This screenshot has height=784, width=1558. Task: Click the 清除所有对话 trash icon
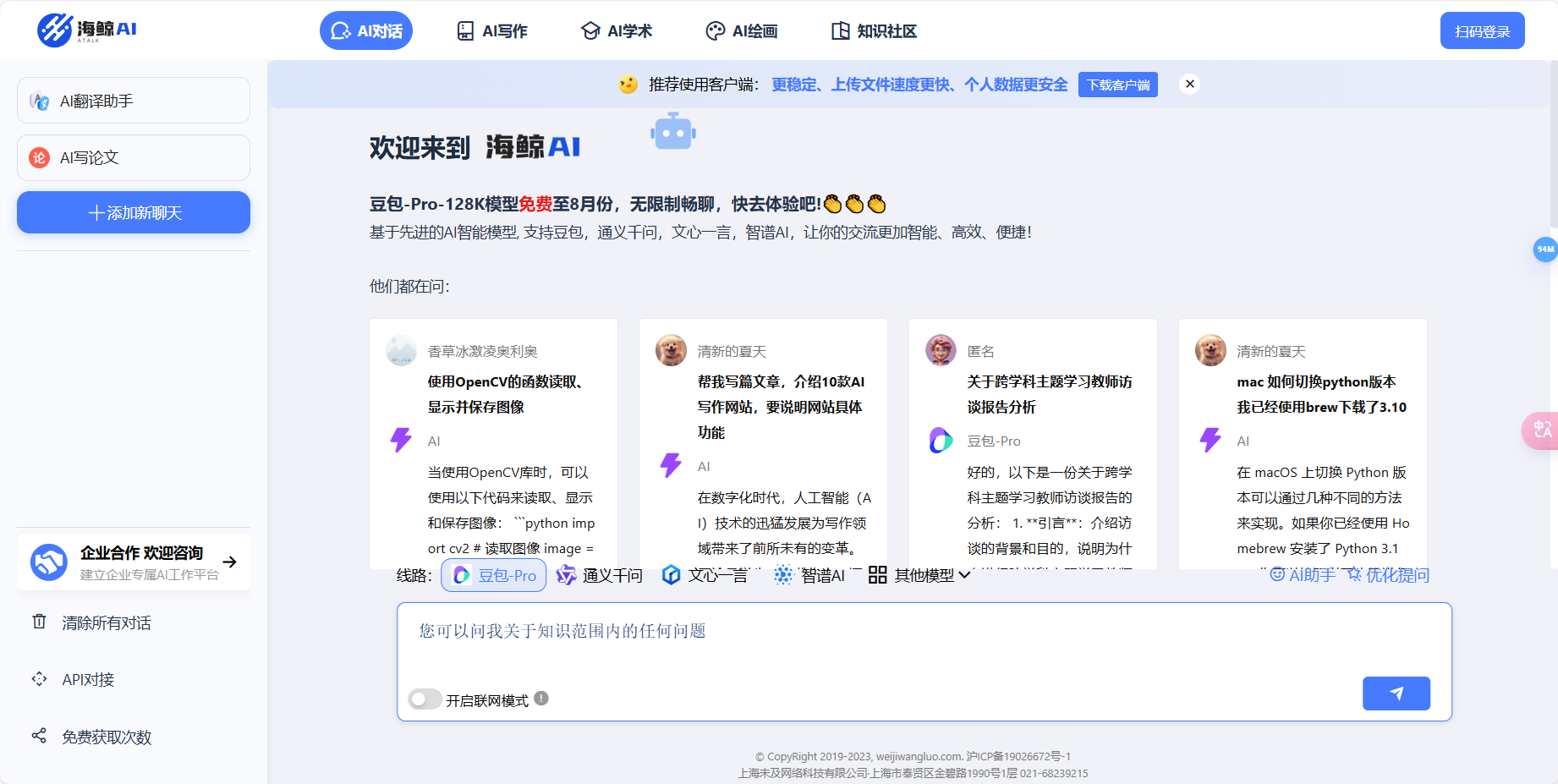(x=39, y=622)
